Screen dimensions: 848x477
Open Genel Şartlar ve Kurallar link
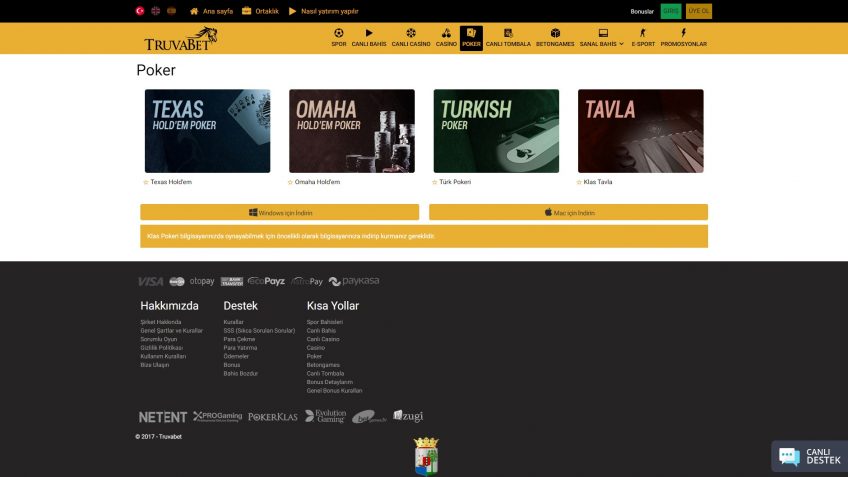[x=171, y=331]
